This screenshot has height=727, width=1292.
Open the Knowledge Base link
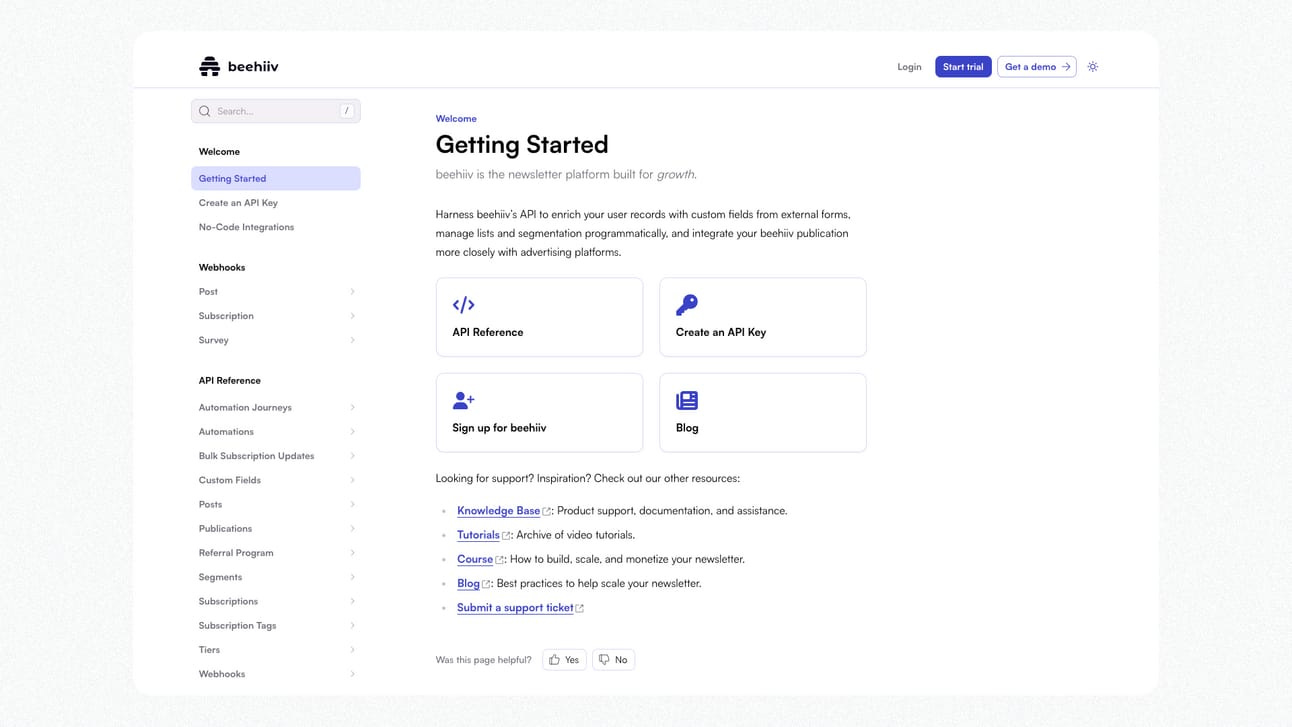coord(498,511)
